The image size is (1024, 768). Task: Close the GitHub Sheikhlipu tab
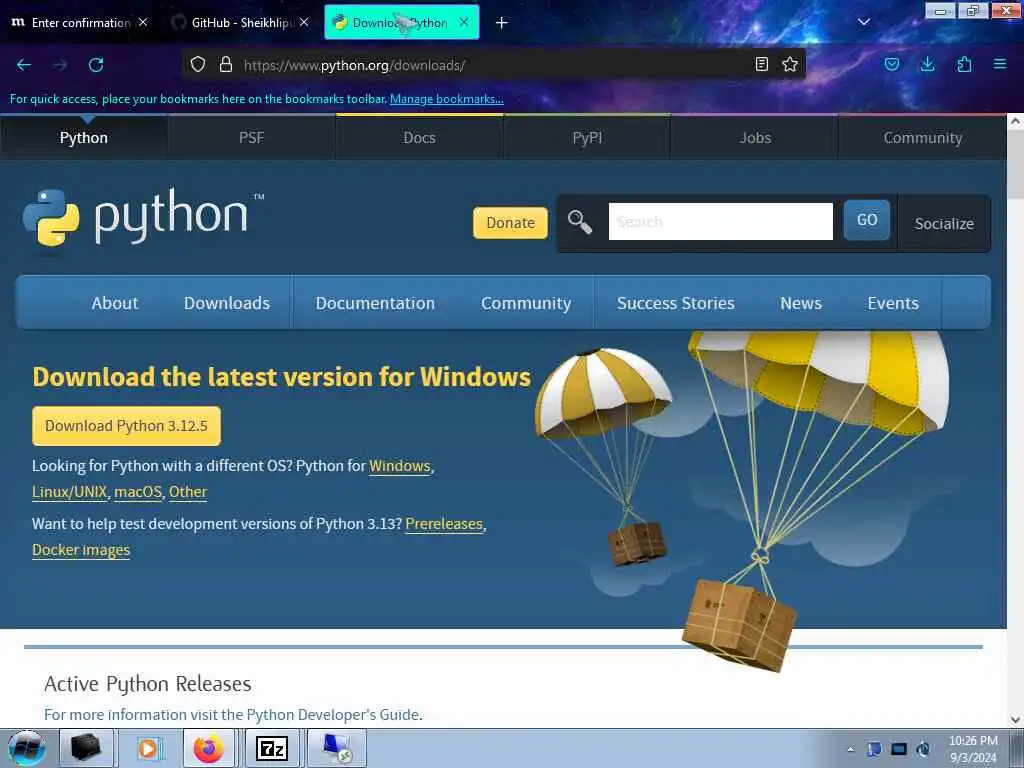tap(304, 22)
